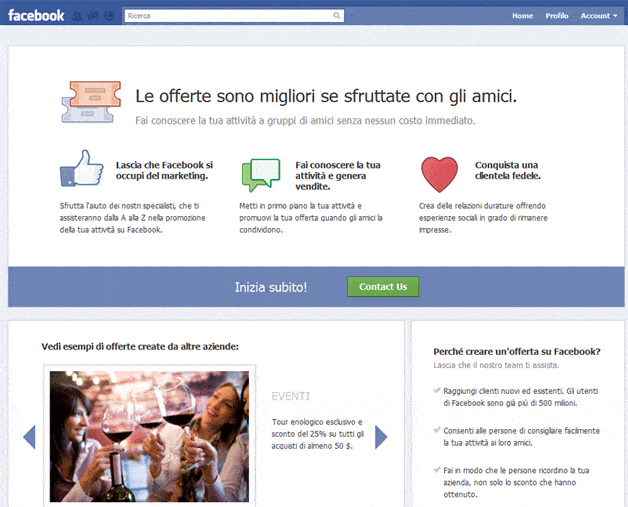
Task: Click the offers coupon ticket icon
Action: 91,102
